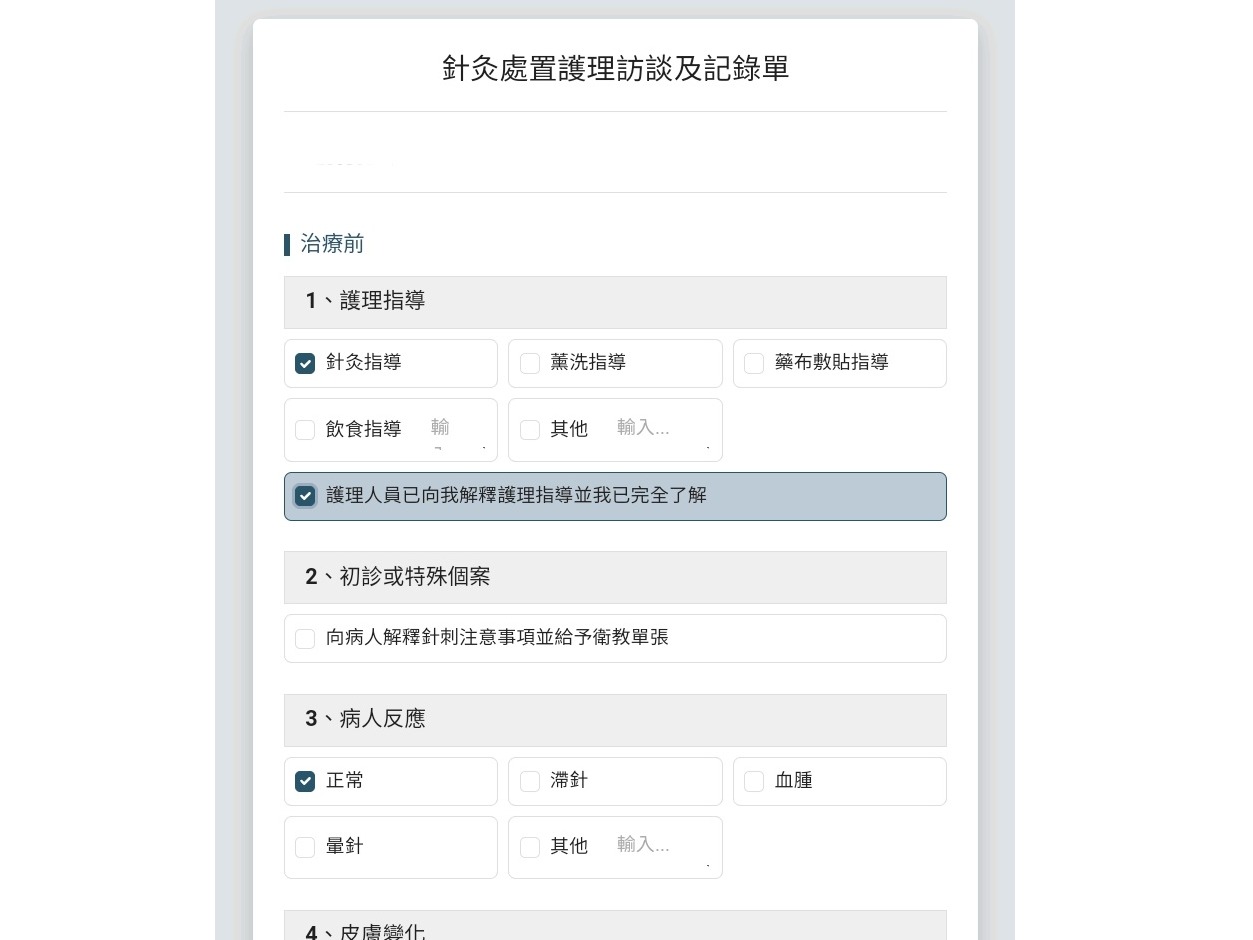Uncheck the 針灸指導 checkbox
This screenshot has height=940, width=1253.
click(305, 363)
